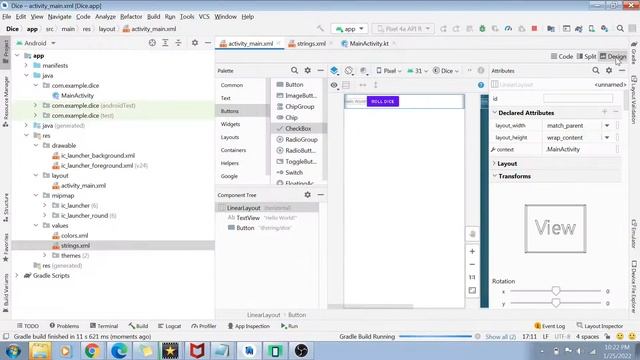640x360 pixels.
Task: Open Pixel device preview dropdown
Action: [x=389, y=71]
